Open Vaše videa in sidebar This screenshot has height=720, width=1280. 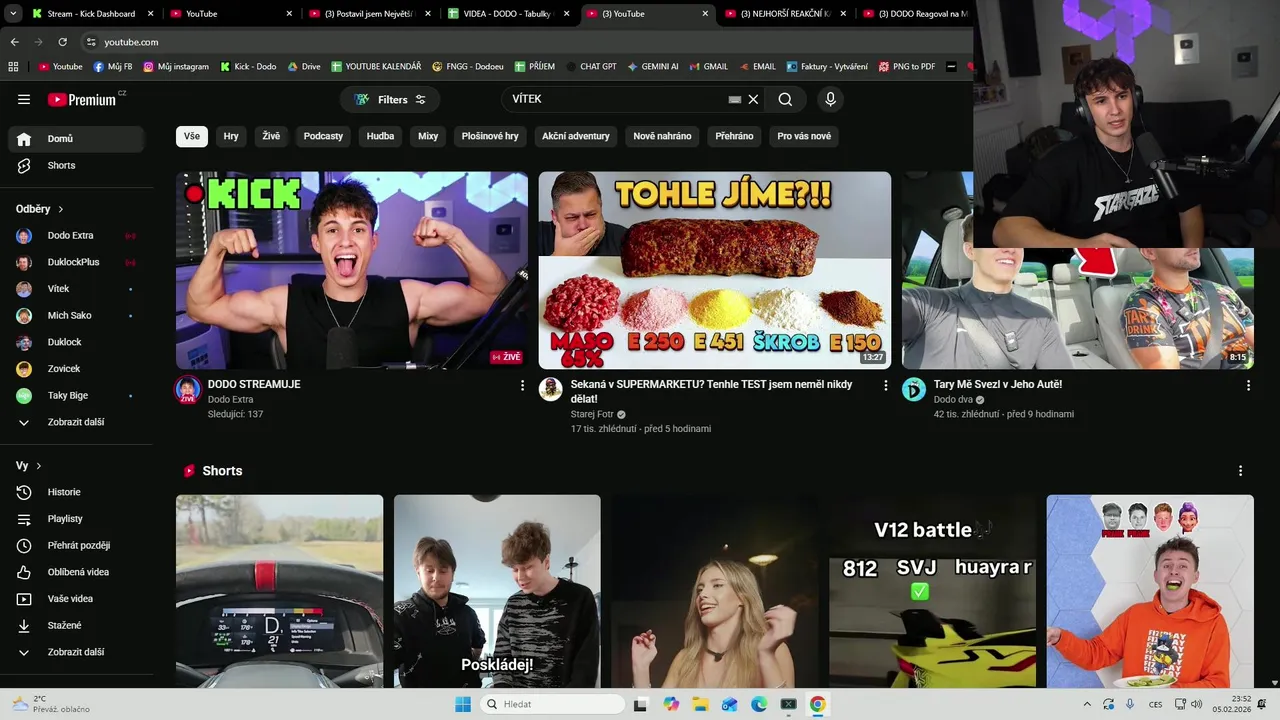click(x=78, y=599)
